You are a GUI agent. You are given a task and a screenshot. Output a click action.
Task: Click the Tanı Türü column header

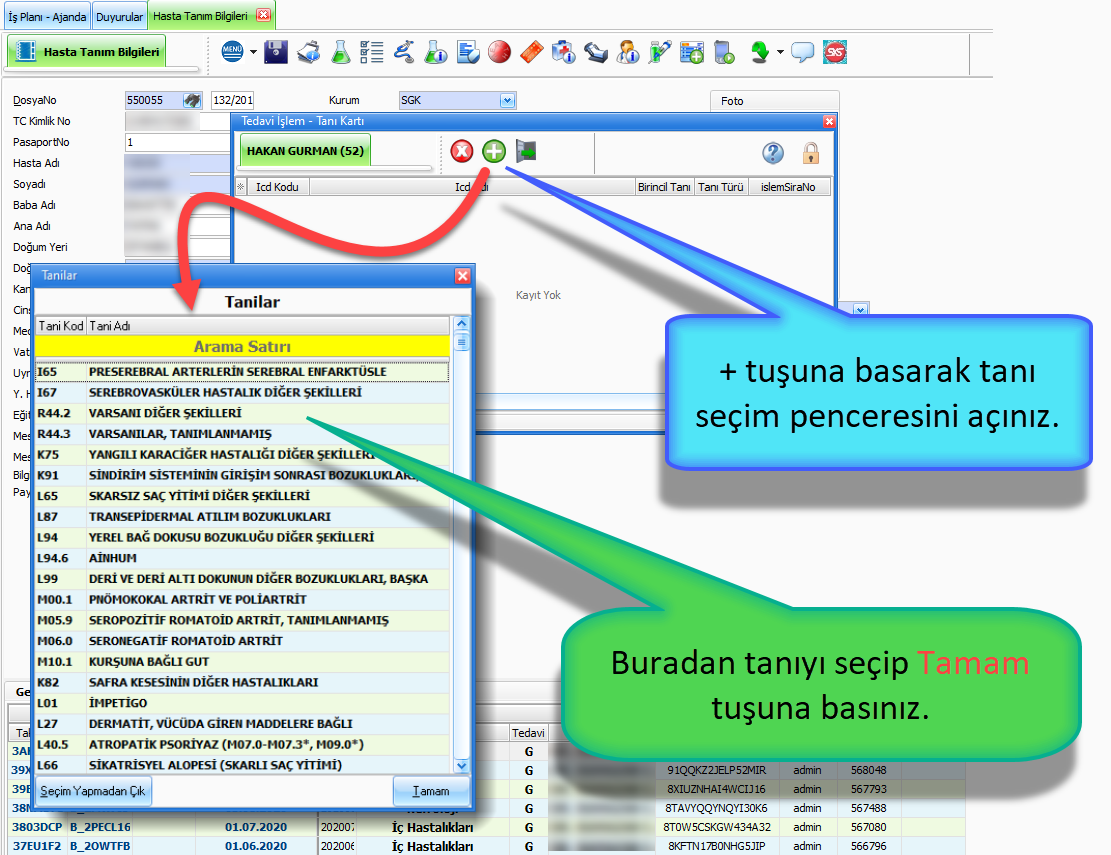coord(721,187)
